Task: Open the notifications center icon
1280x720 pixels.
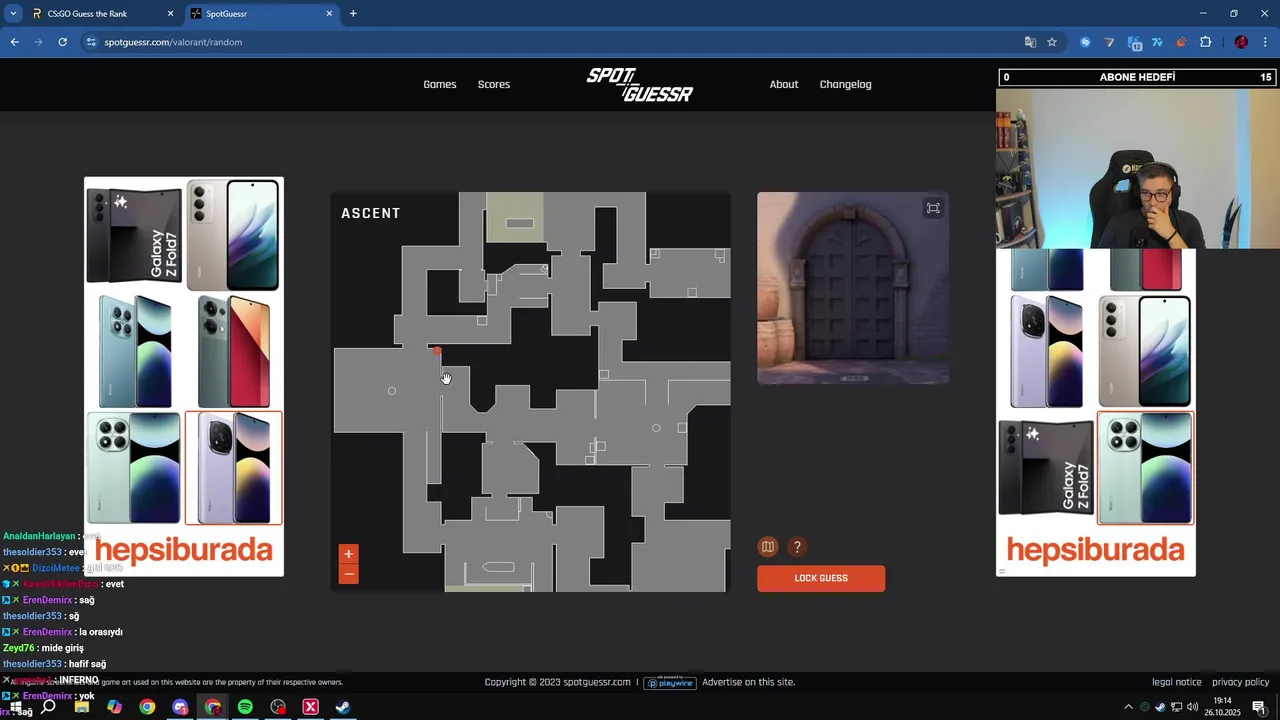Action: click(1259, 707)
